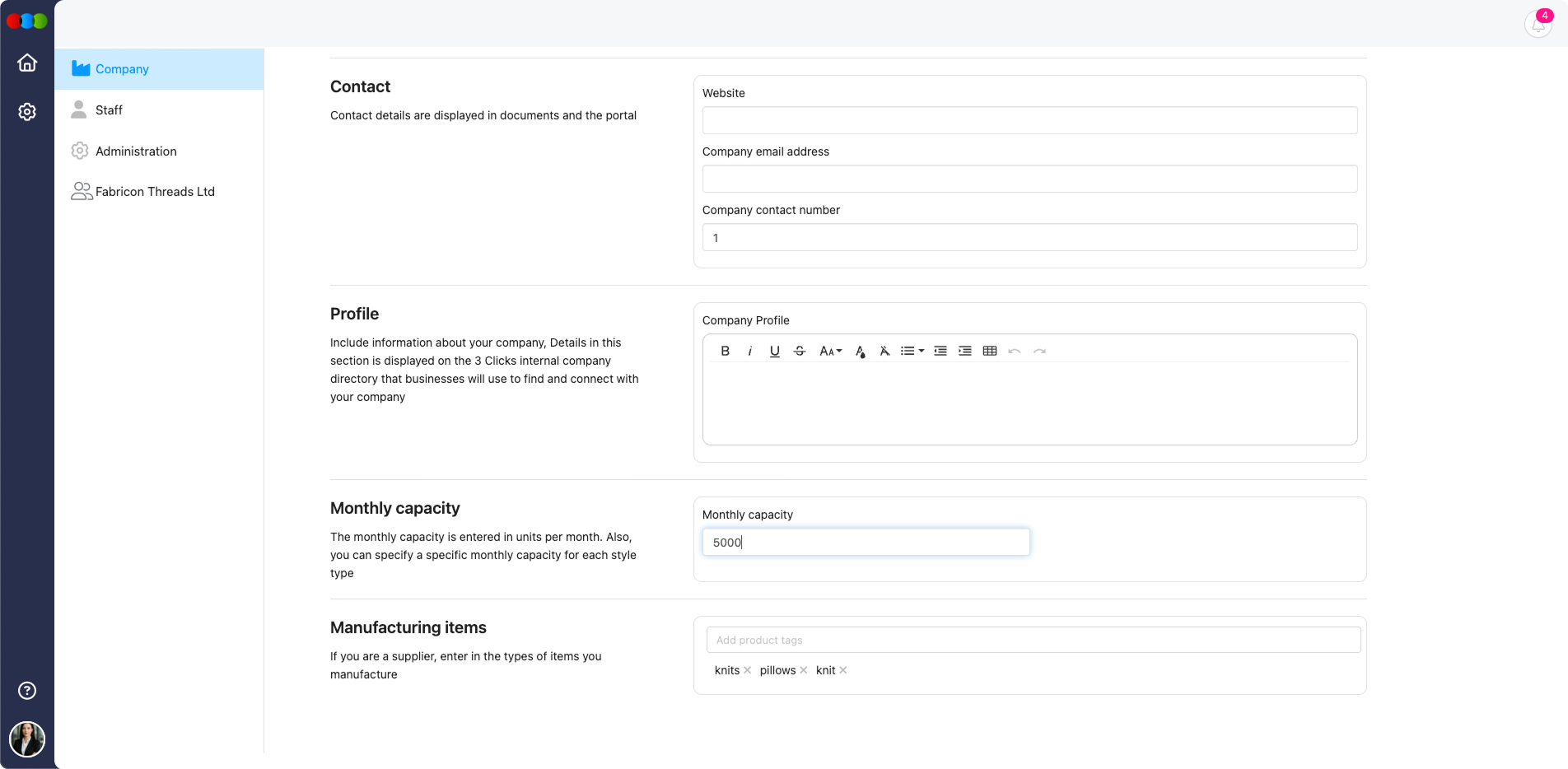The width and height of the screenshot is (1568, 769).
Task: Select Fabricon Threads Ltd in sidebar
Action: point(155,191)
